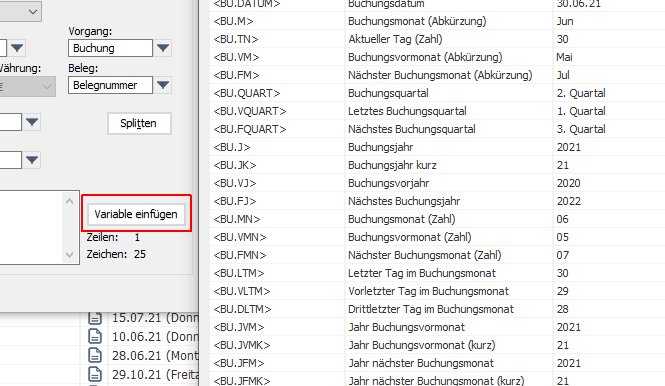
Task: Click document icon beside 15.07.21 entry
Action: 95,318
